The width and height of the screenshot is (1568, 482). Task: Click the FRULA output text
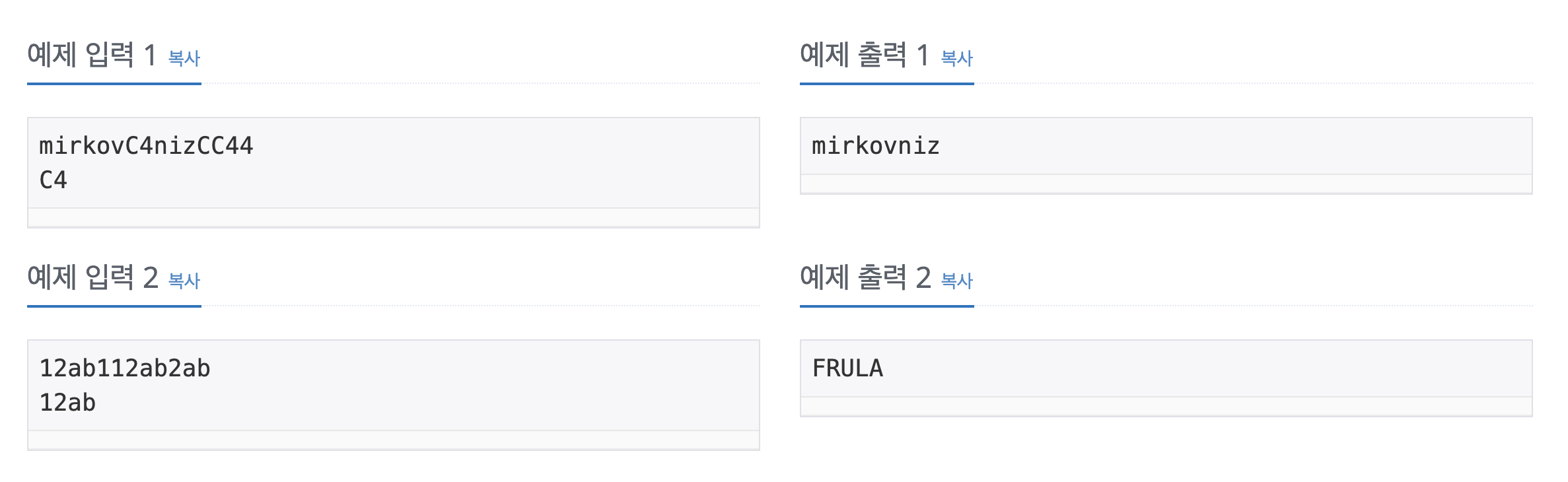(x=847, y=368)
